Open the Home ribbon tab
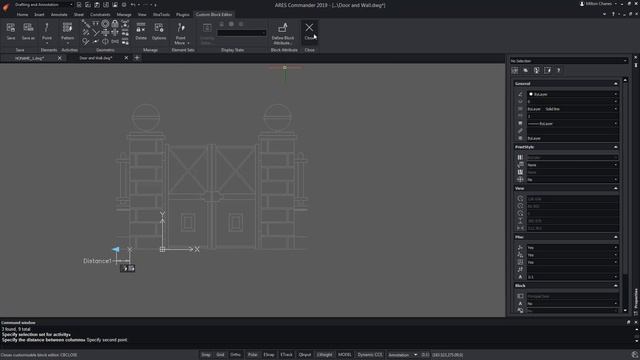The width and height of the screenshot is (640, 360). click(x=22, y=14)
